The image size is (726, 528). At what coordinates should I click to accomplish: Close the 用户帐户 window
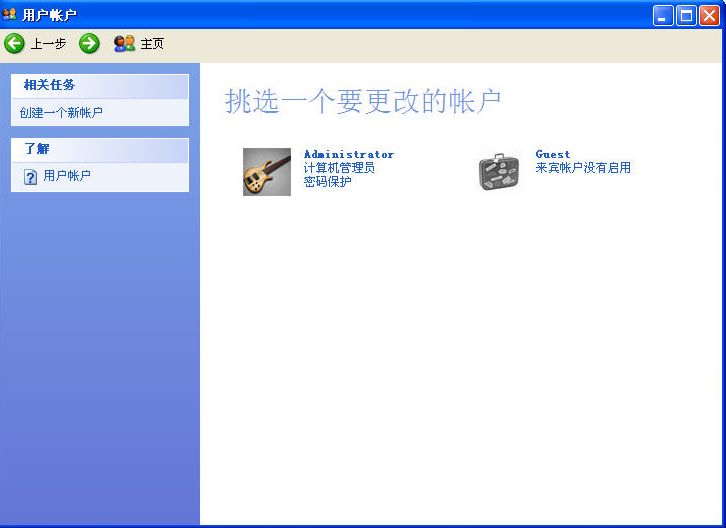coord(709,16)
